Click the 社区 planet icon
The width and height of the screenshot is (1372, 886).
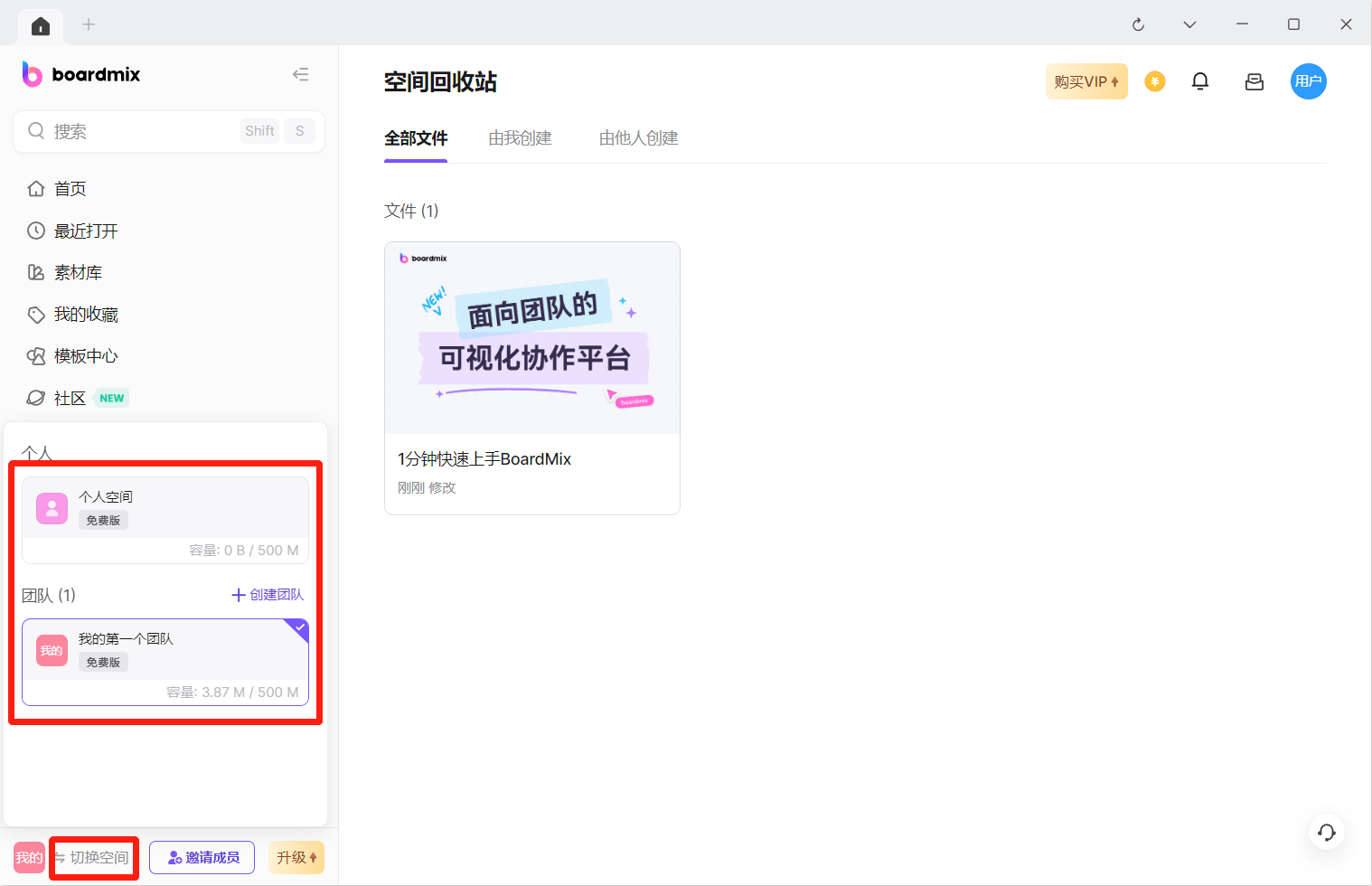36,398
